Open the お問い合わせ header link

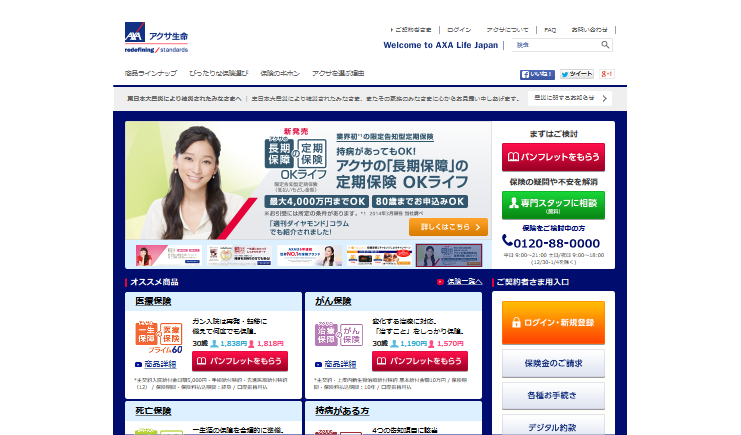click(589, 30)
